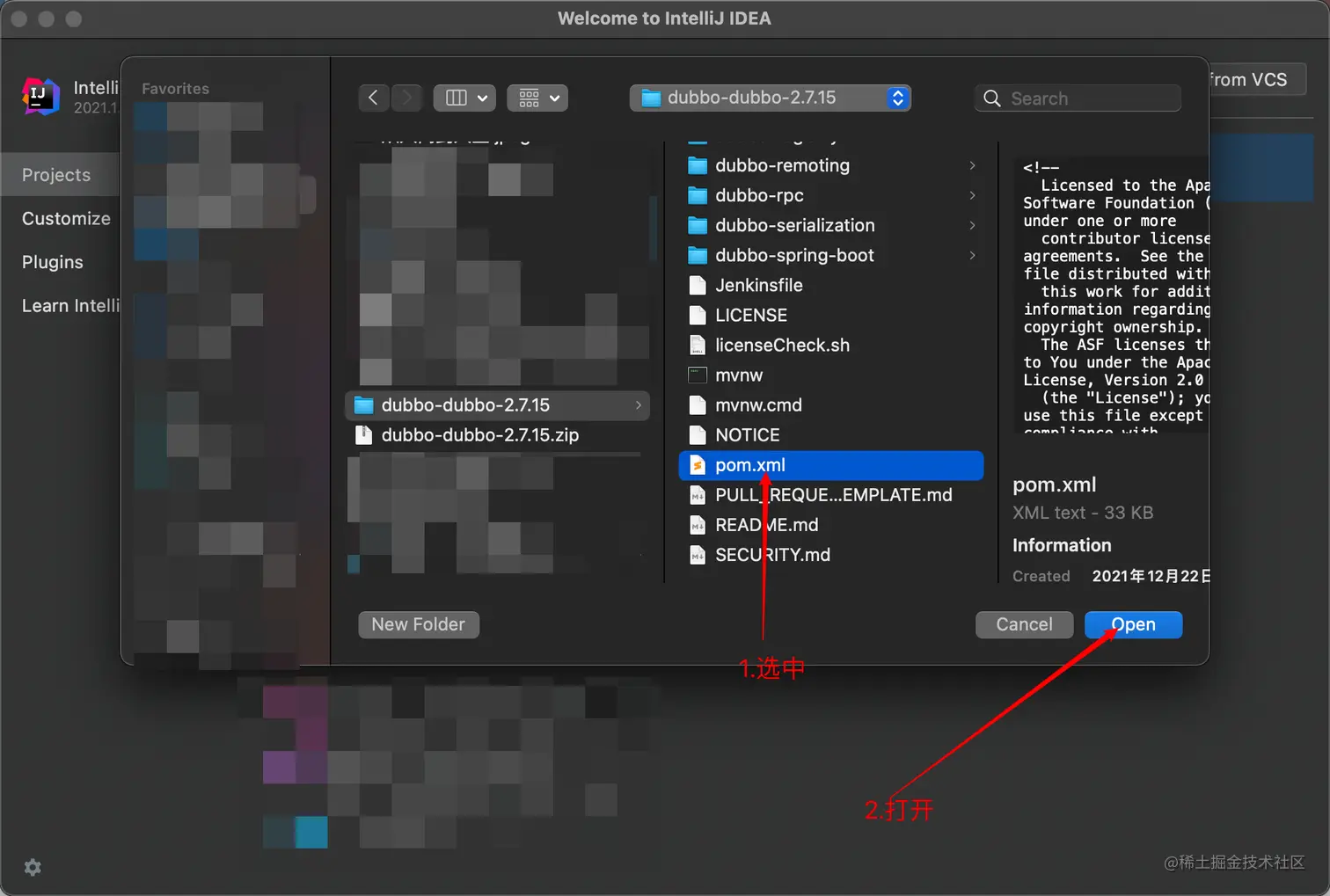Click the pom.xml file icon

(x=698, y=465)
